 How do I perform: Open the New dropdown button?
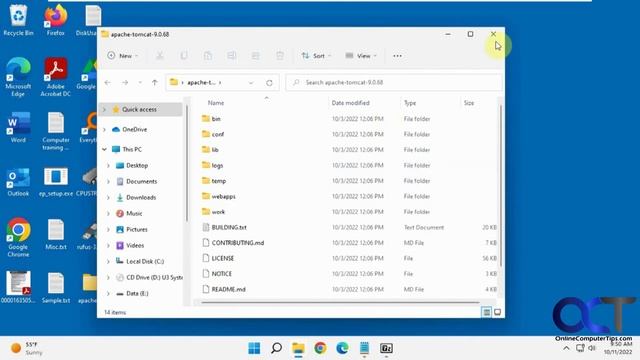click(x=122, y=56)
